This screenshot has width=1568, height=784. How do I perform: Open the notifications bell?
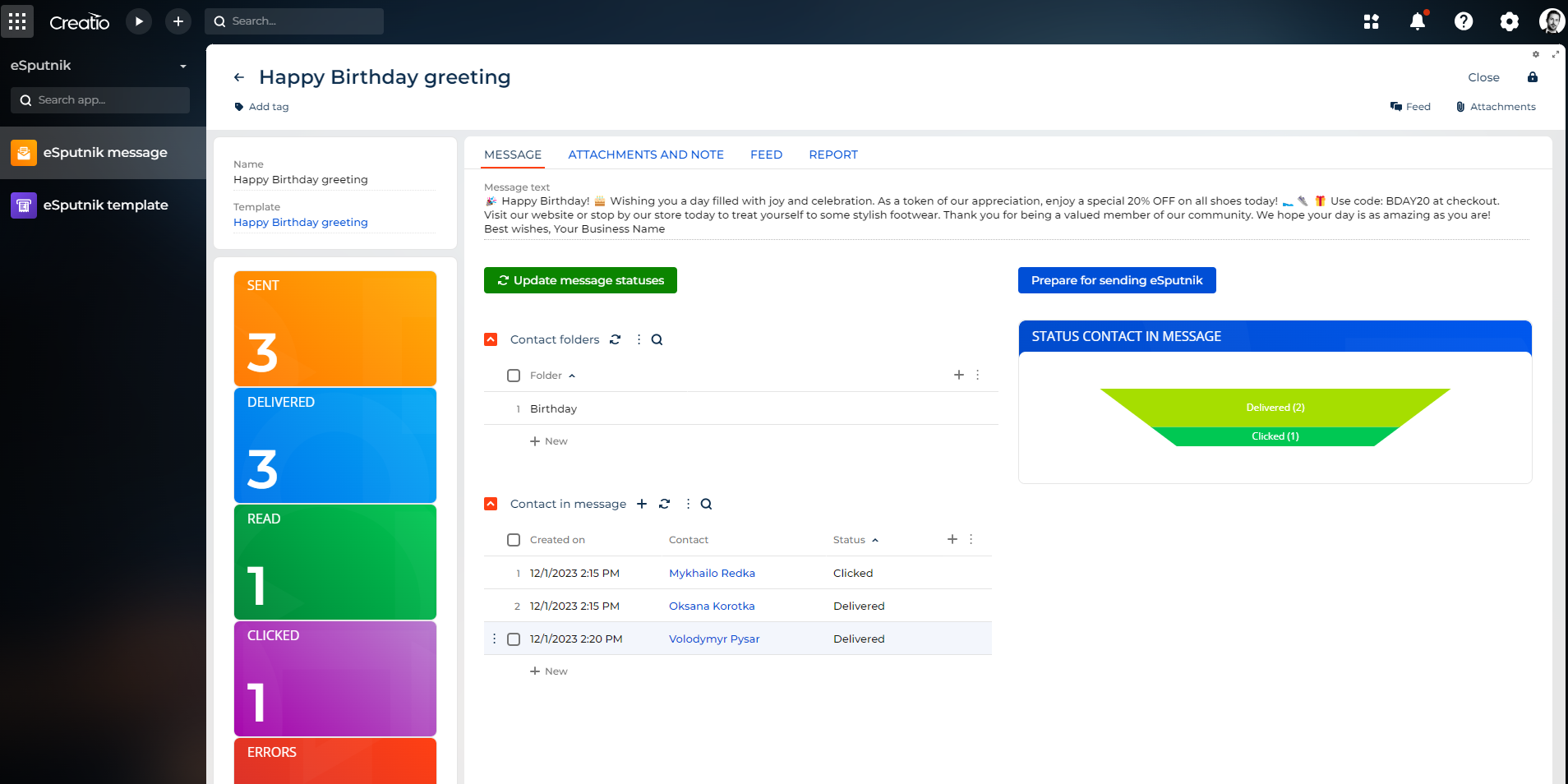(1418, 21)
